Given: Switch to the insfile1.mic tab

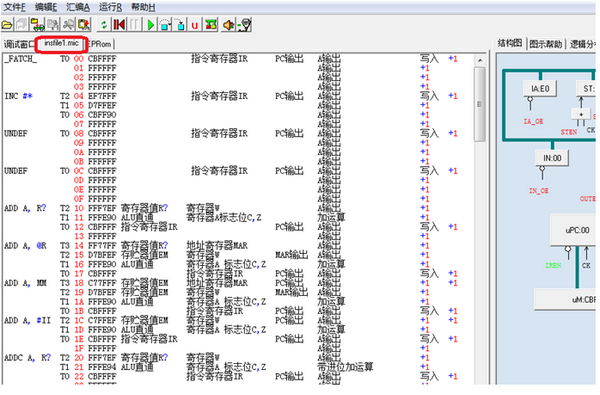Looking at the screenshot, I should click(x=61, y=43).
